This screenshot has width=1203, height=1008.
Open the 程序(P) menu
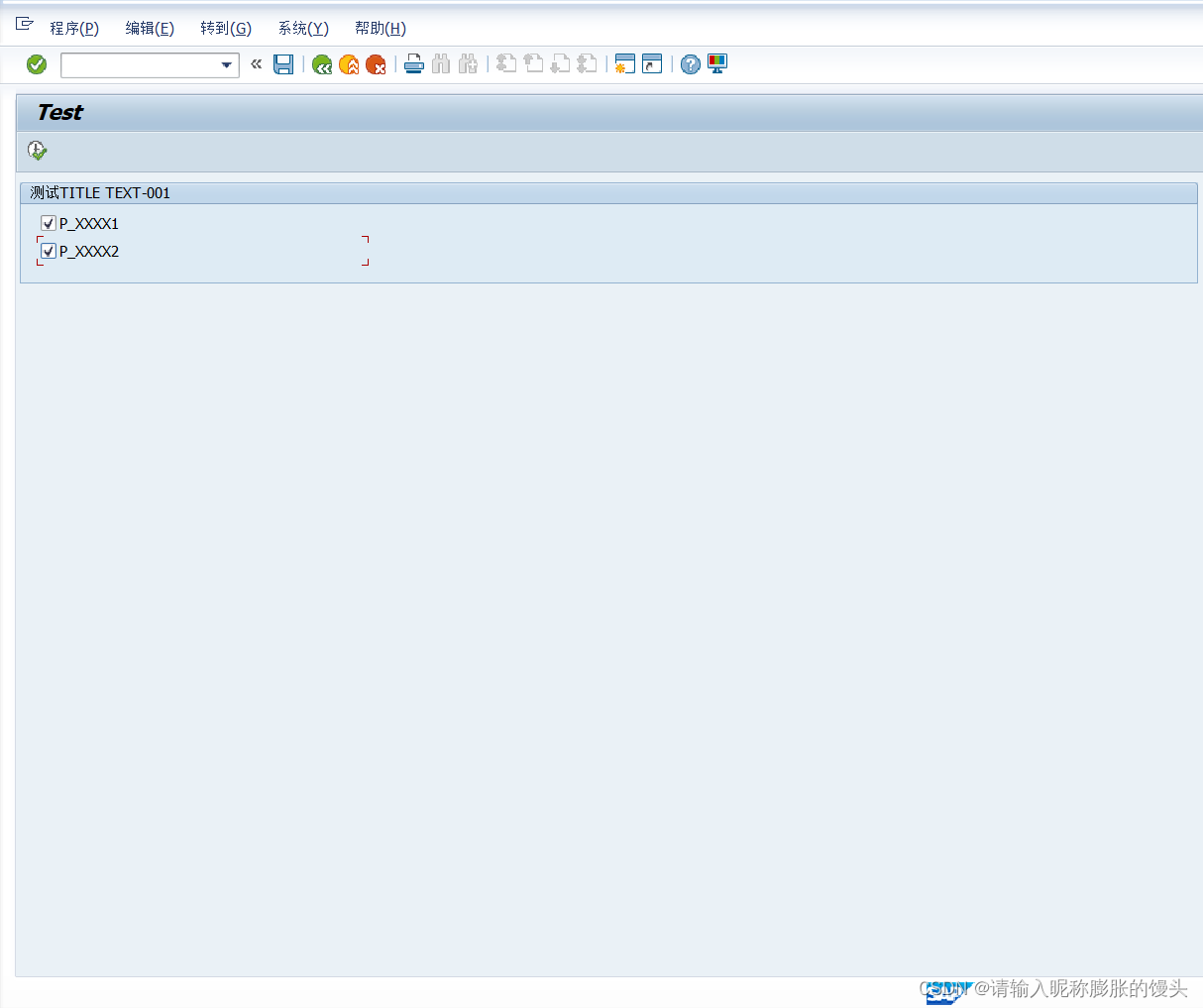pyautogui.click(x=74, y=29)
